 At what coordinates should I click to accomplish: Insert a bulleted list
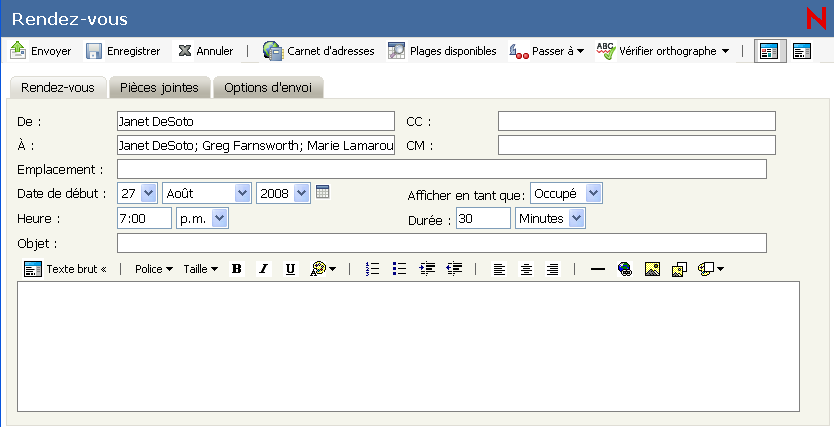pyautogui.click(x=400, y=269)
